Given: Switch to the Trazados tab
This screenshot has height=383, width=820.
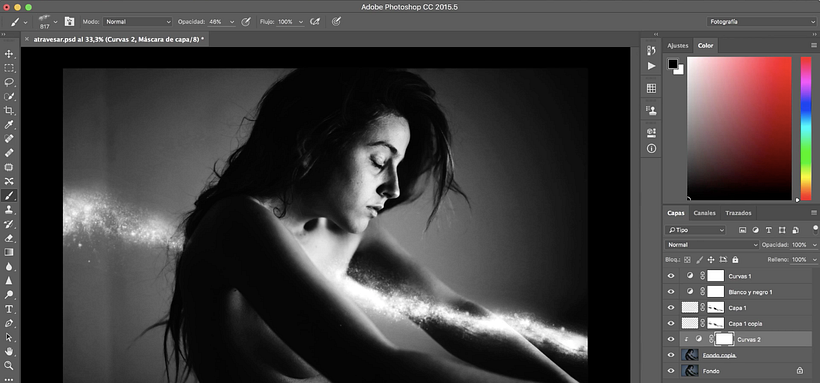Looking at the screenshot, I should 738,213.
